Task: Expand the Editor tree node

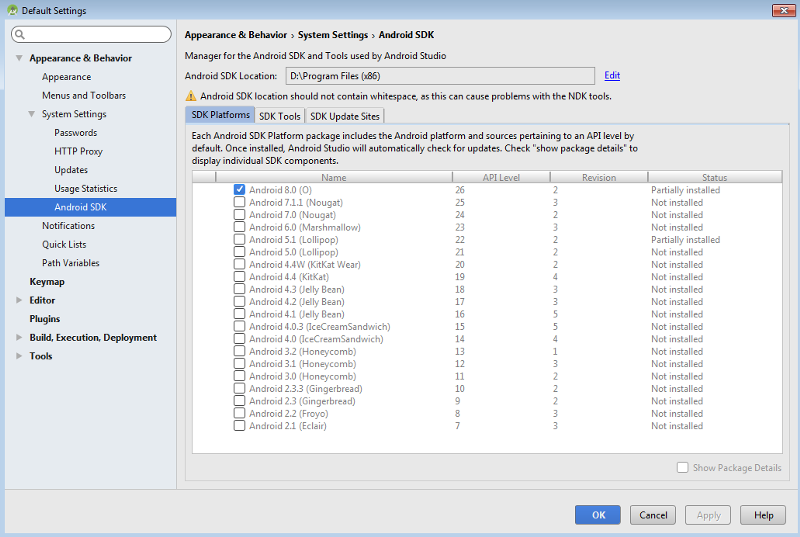Action: click(x=19, y=300)
